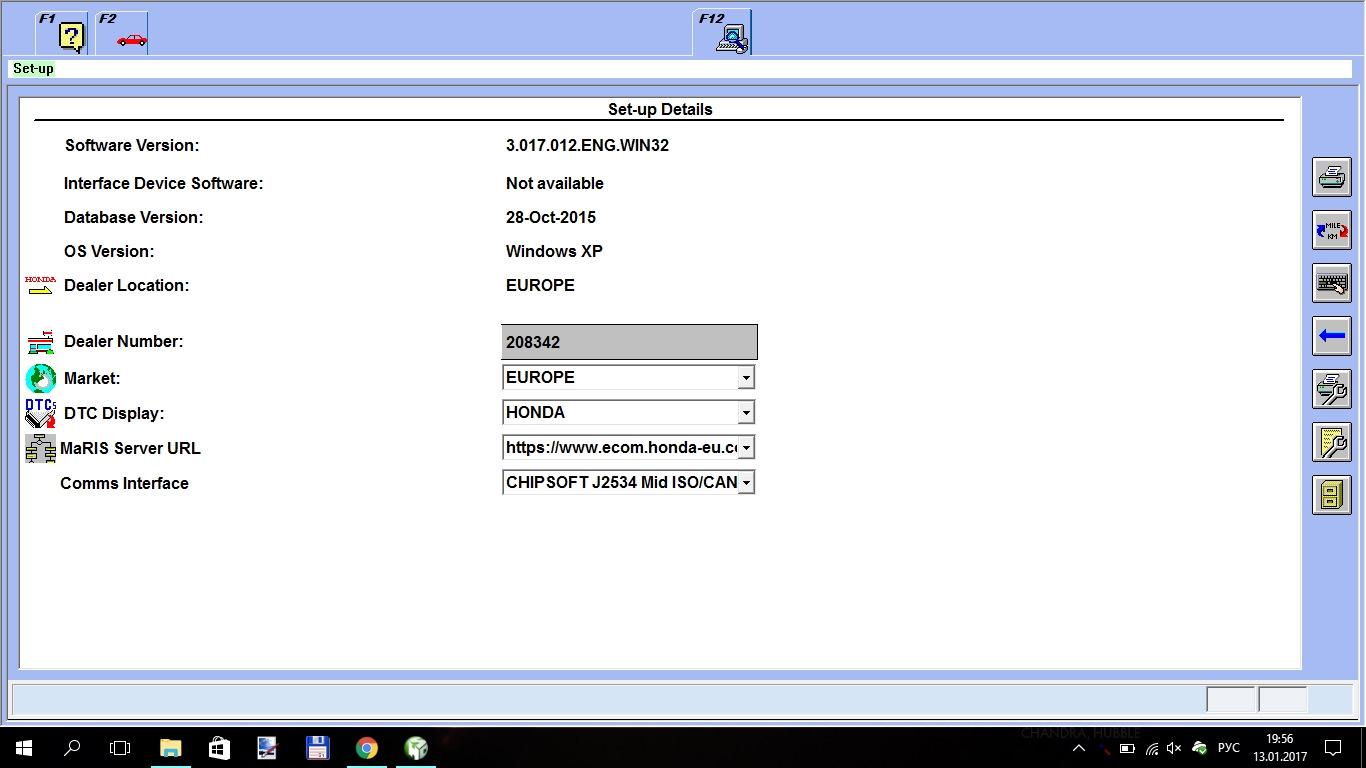
Task: Click the Dealer Number icon
Action: coord(40,342)
